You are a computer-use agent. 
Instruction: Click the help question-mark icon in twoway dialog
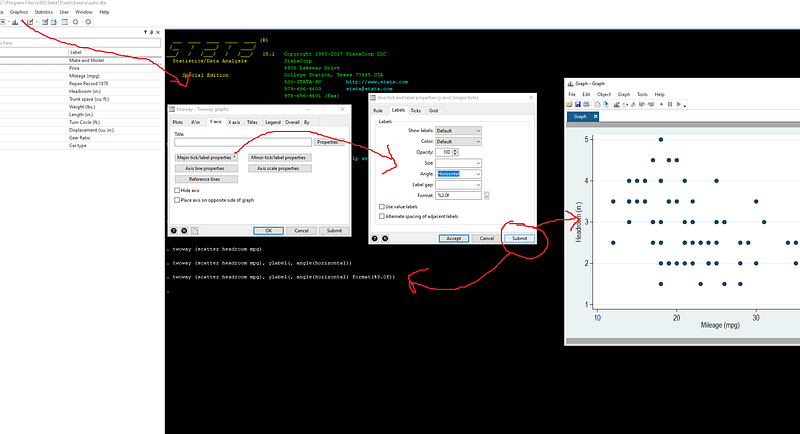173,231
